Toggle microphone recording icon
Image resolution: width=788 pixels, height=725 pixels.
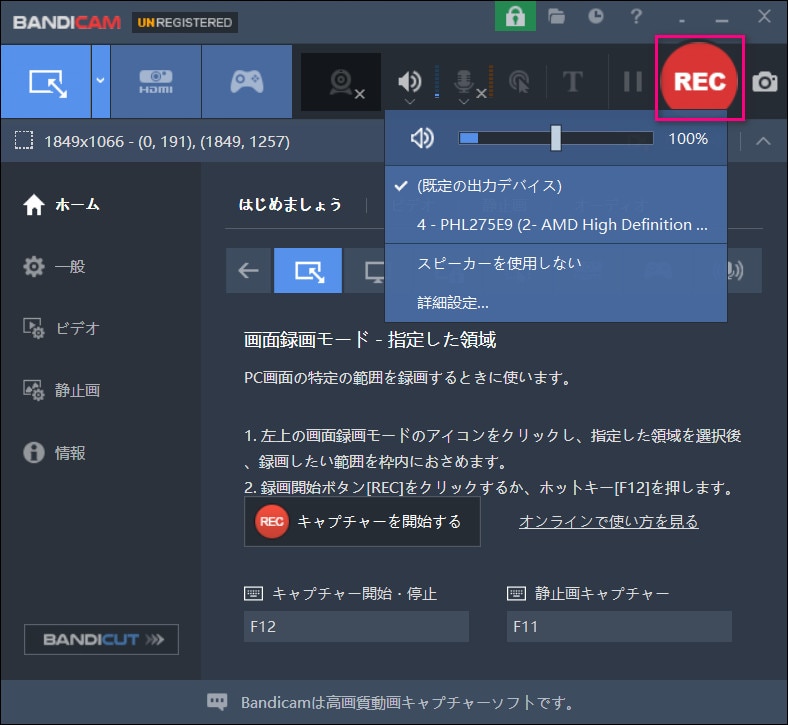pyautogui.click(x=464, y=81)
